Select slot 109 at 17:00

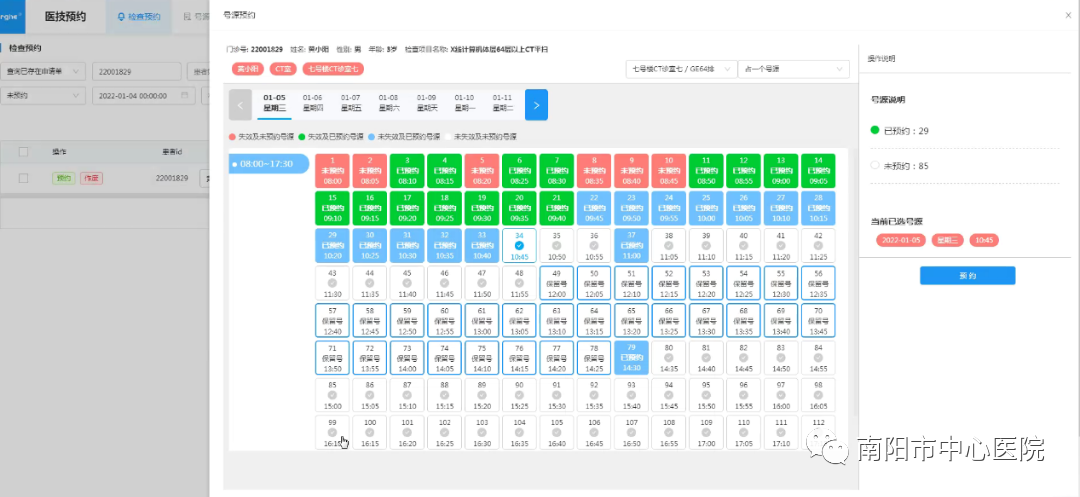[x=706, y=432]
